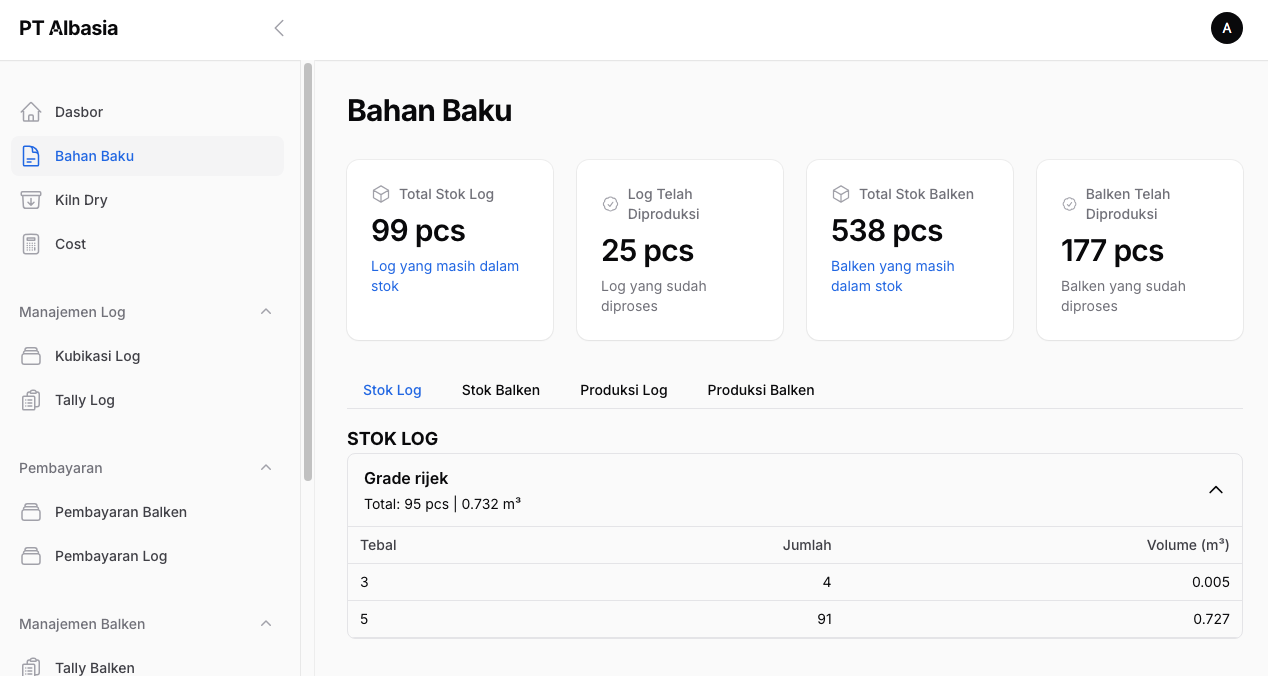The image size is (1268, 676).
Task: Collapse the Pembayaran section
Action: tap(266, 468)
